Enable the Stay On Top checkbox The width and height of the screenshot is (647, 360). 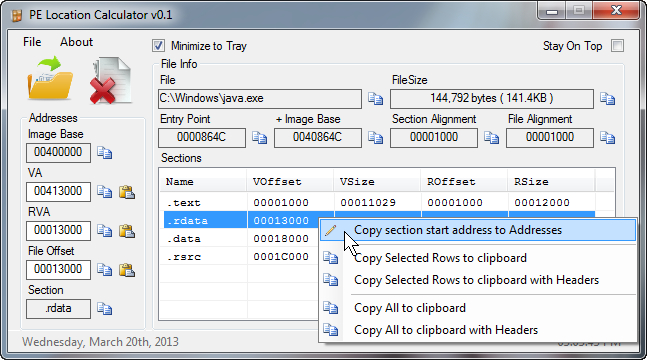pos(617,45)
